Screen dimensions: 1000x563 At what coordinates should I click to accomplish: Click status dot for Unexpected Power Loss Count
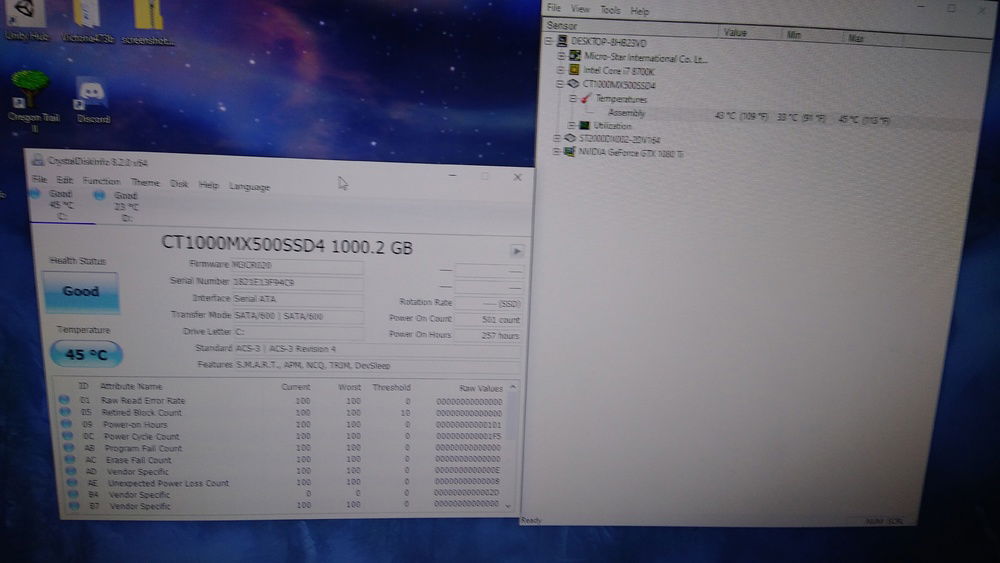[72, 483]
